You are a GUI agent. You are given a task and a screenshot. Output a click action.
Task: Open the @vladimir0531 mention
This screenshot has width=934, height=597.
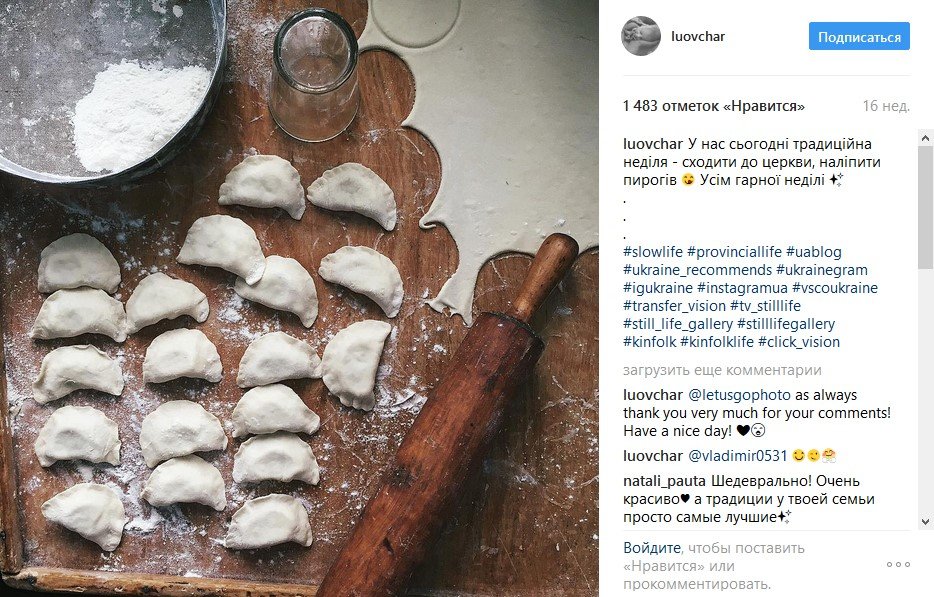pos(731,455)
